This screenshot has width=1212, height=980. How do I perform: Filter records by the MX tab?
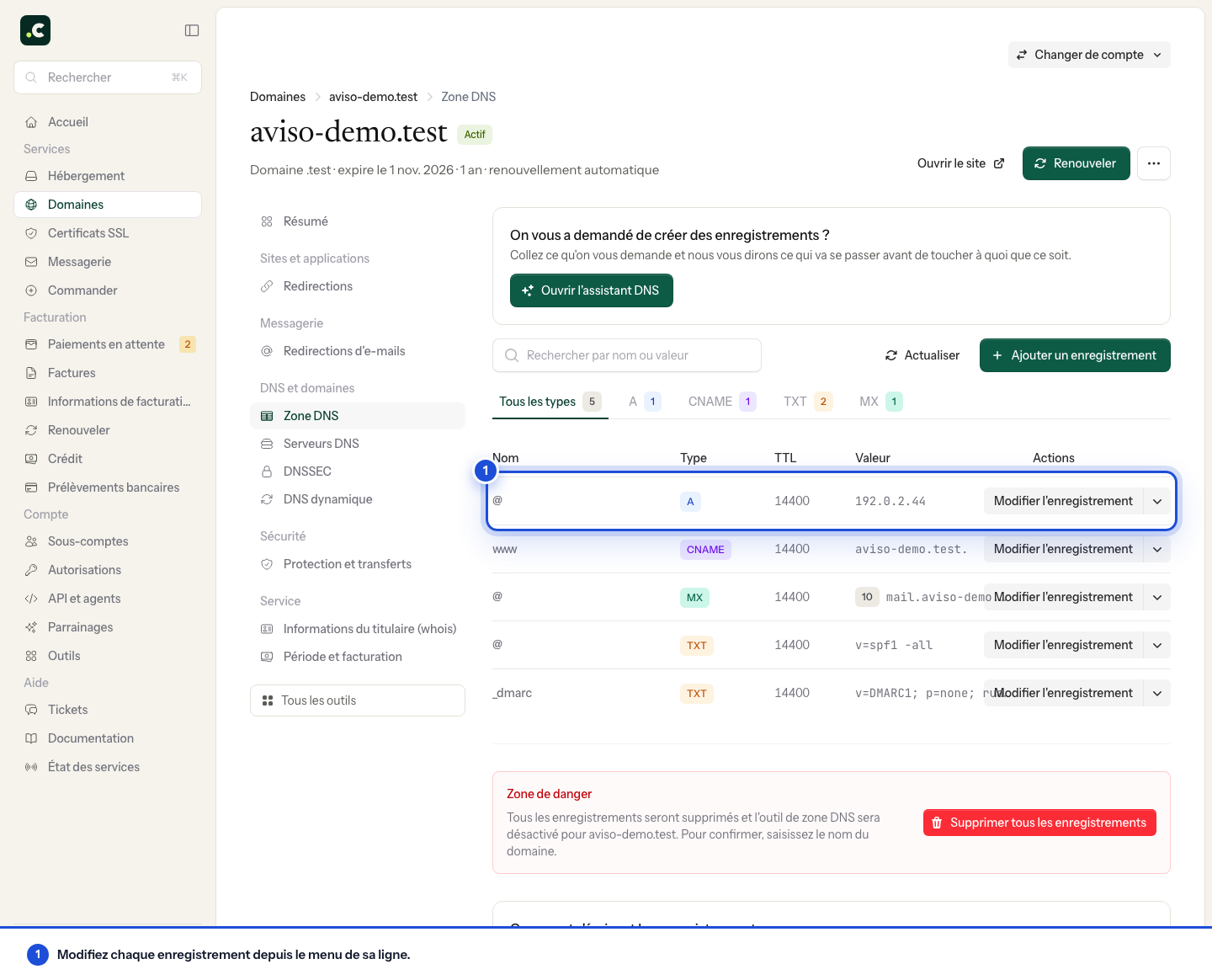881,402
